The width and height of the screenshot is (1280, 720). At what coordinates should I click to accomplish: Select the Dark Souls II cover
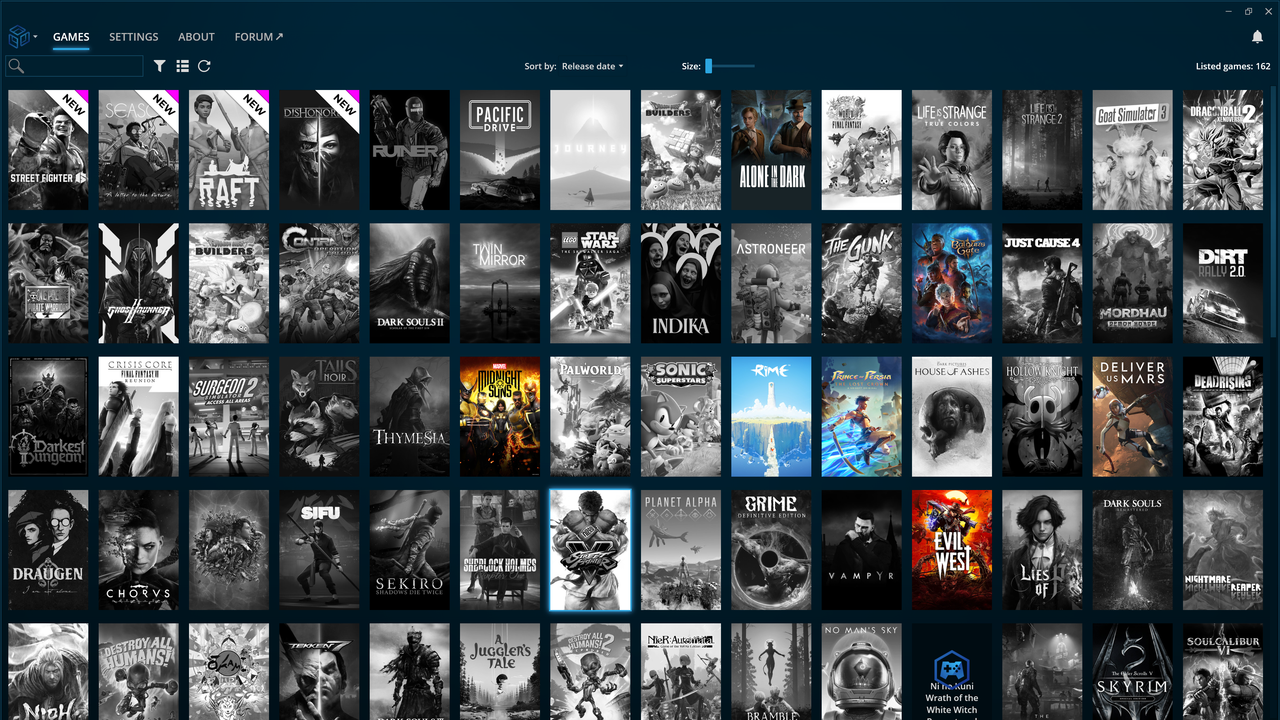click(410, 284)
